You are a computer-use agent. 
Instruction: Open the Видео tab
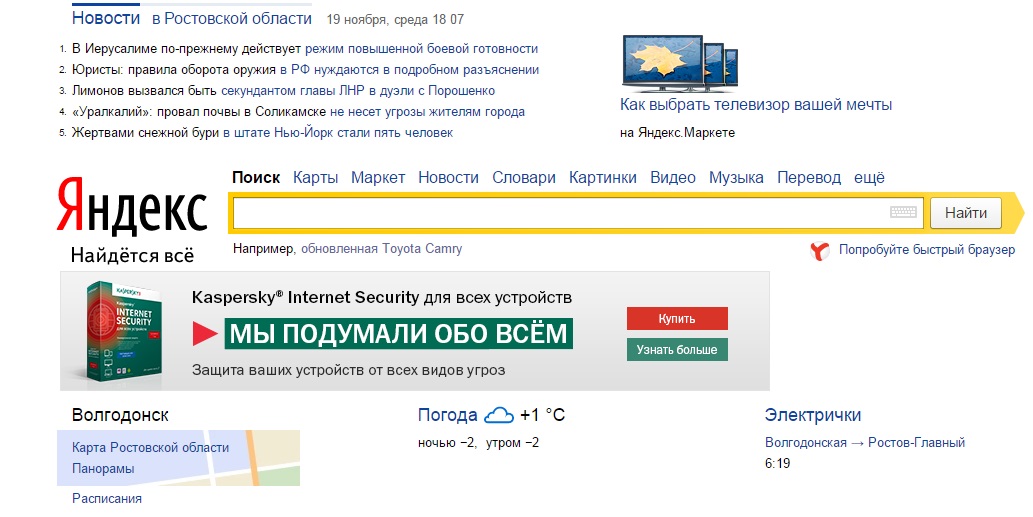[673, 178]
